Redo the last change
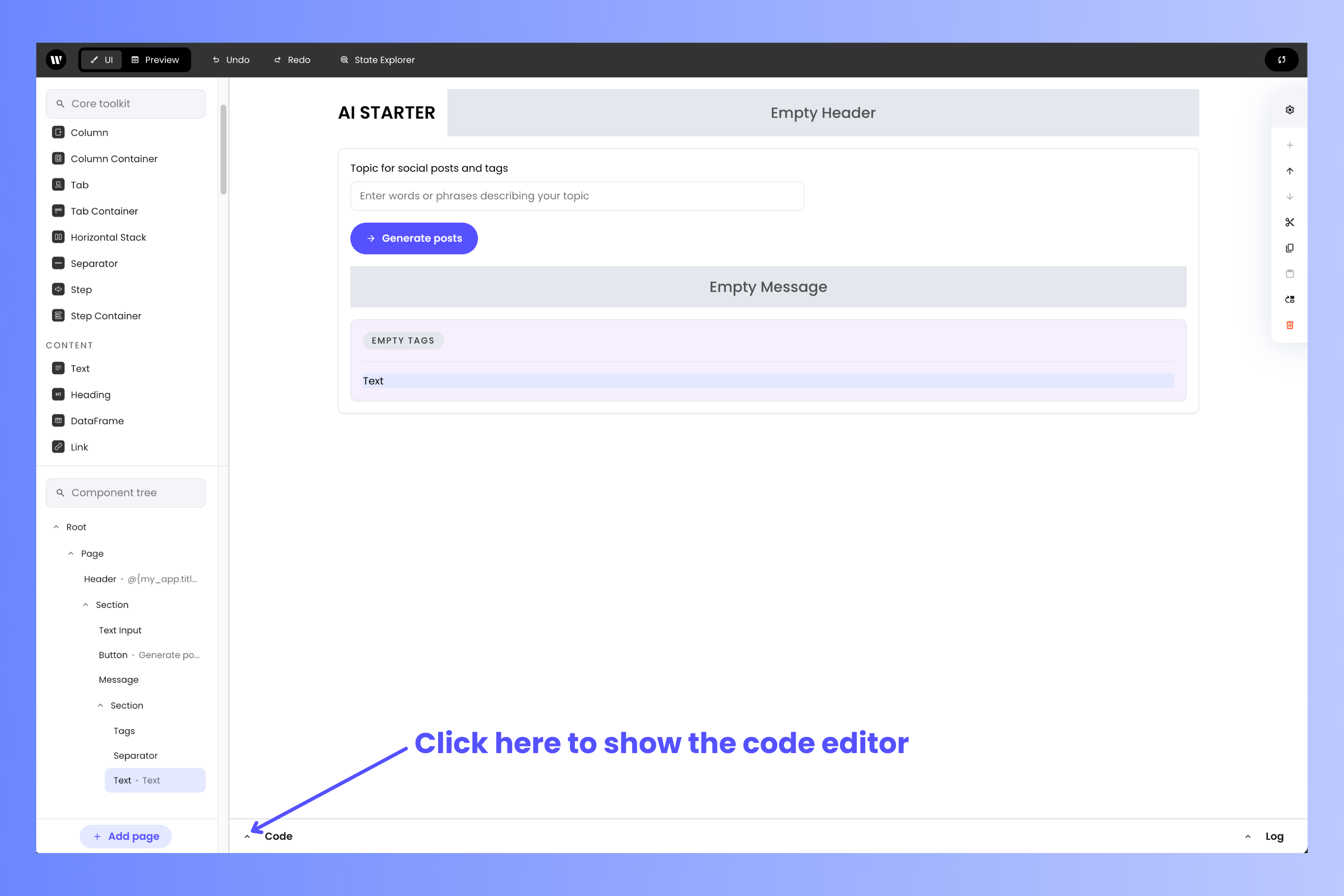 point(292,60)
